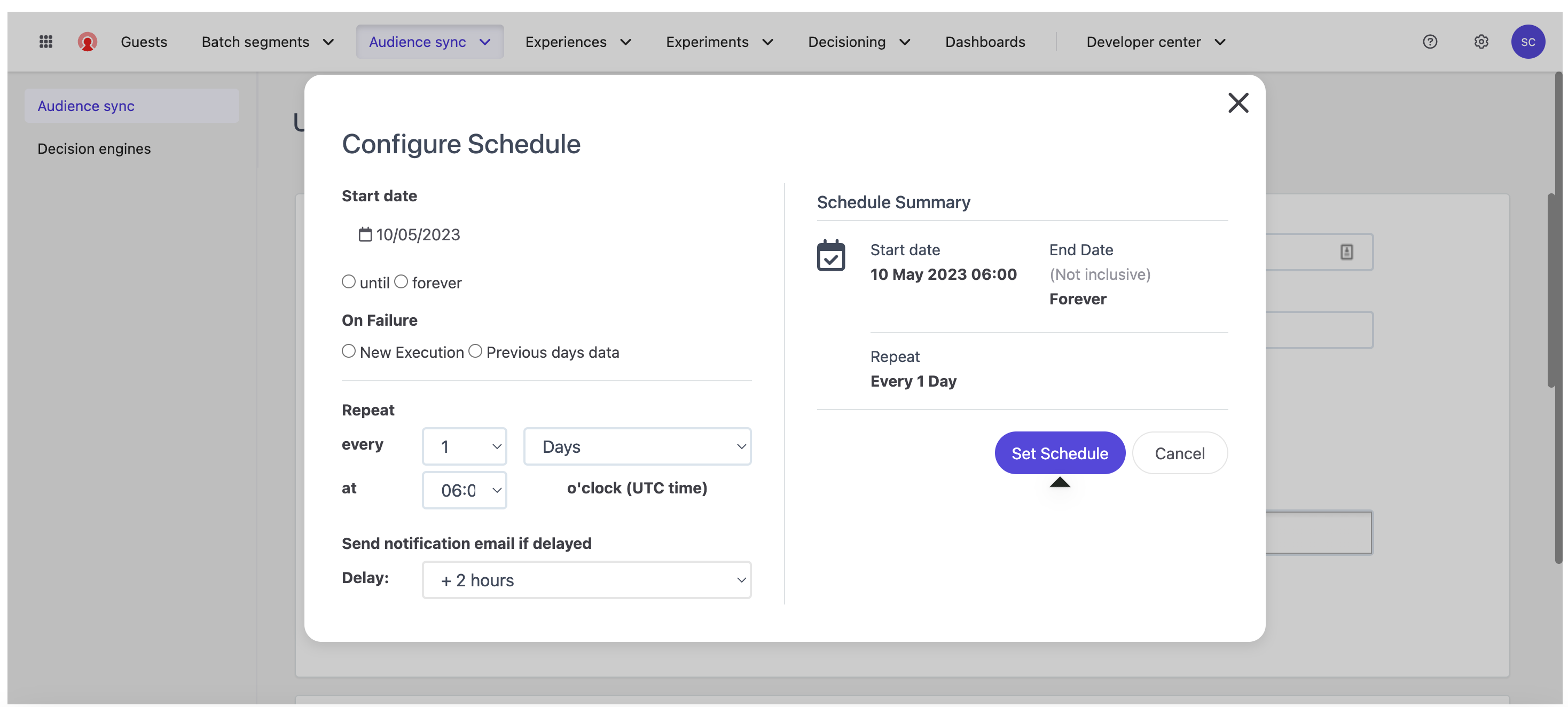
Task: Open the apps grid launcher icon
Action: coord(45,41)
